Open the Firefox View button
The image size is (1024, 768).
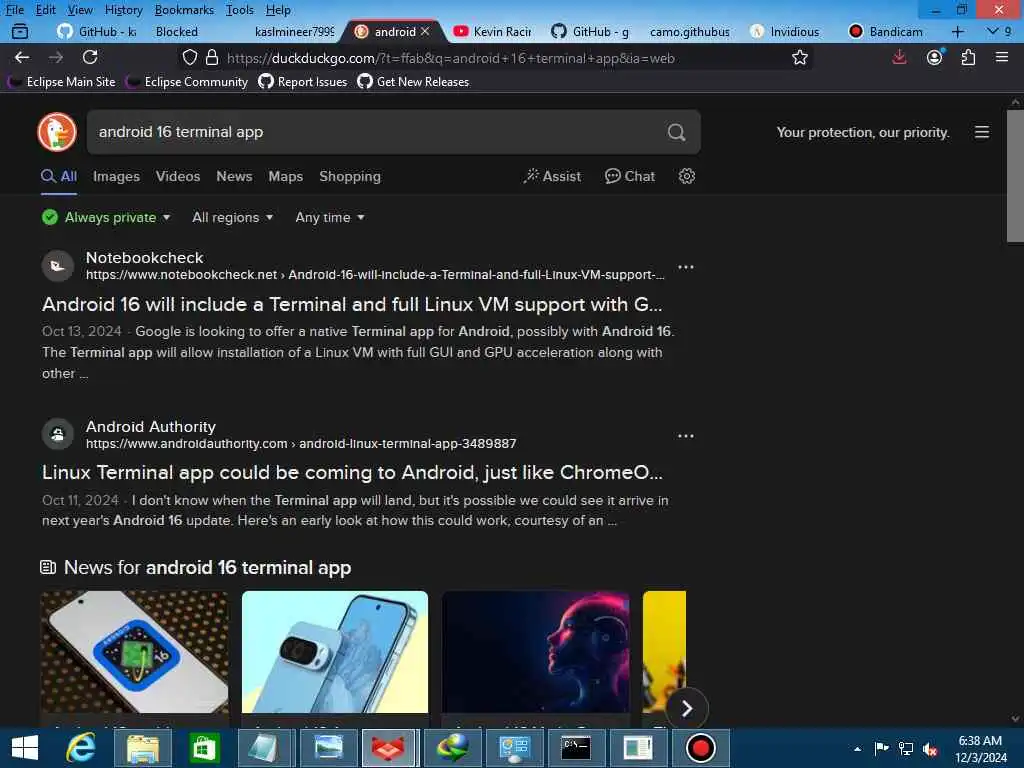[x=20, y=31]
